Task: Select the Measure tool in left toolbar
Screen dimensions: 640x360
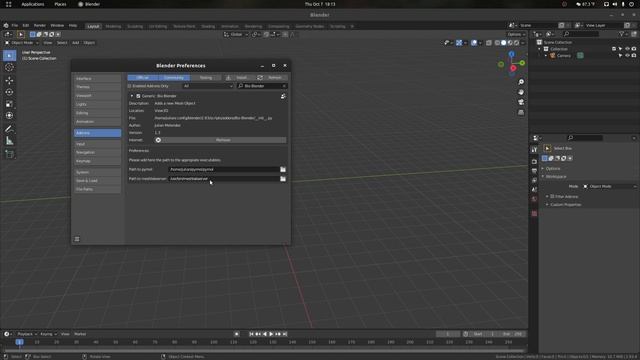Action: coord(9,141)
